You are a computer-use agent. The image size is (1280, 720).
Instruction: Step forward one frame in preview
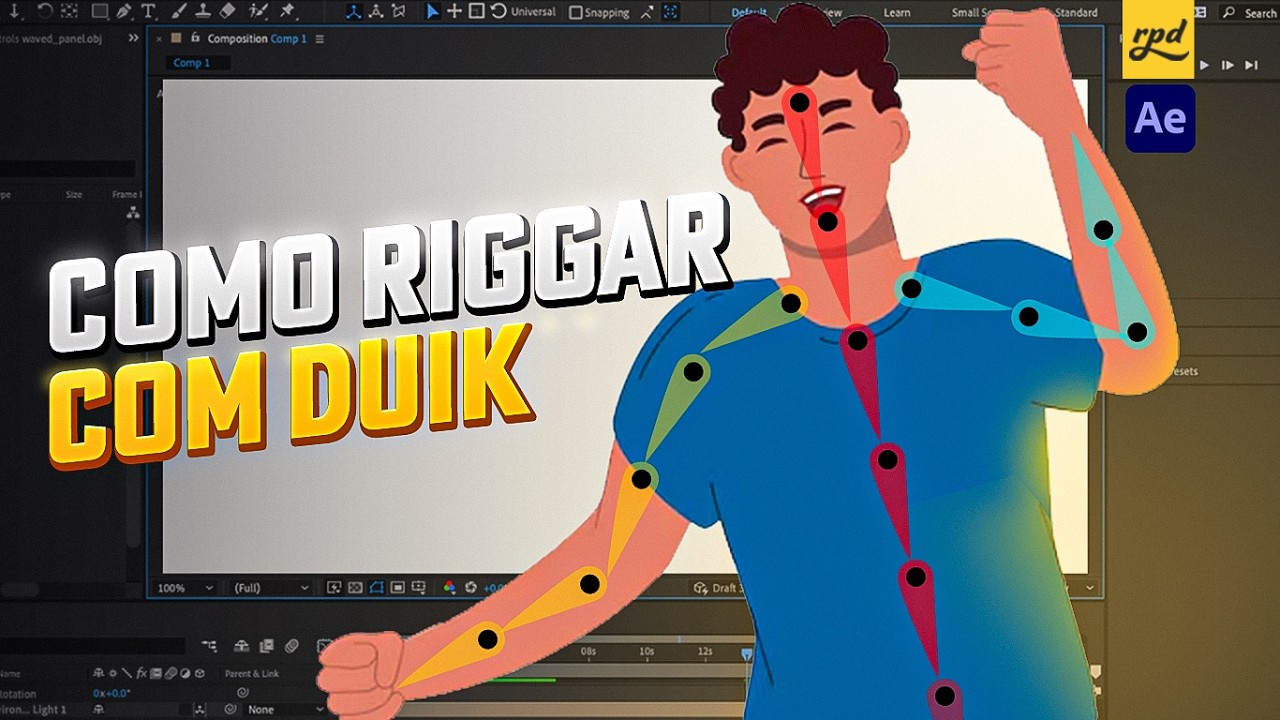(x=1228, y=65)
